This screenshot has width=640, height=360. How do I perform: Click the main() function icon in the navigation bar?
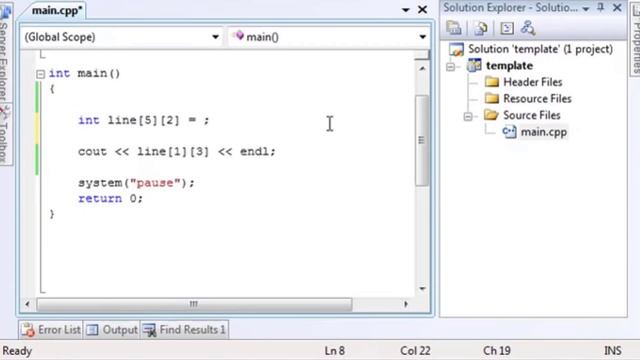(x=238, y=36)
